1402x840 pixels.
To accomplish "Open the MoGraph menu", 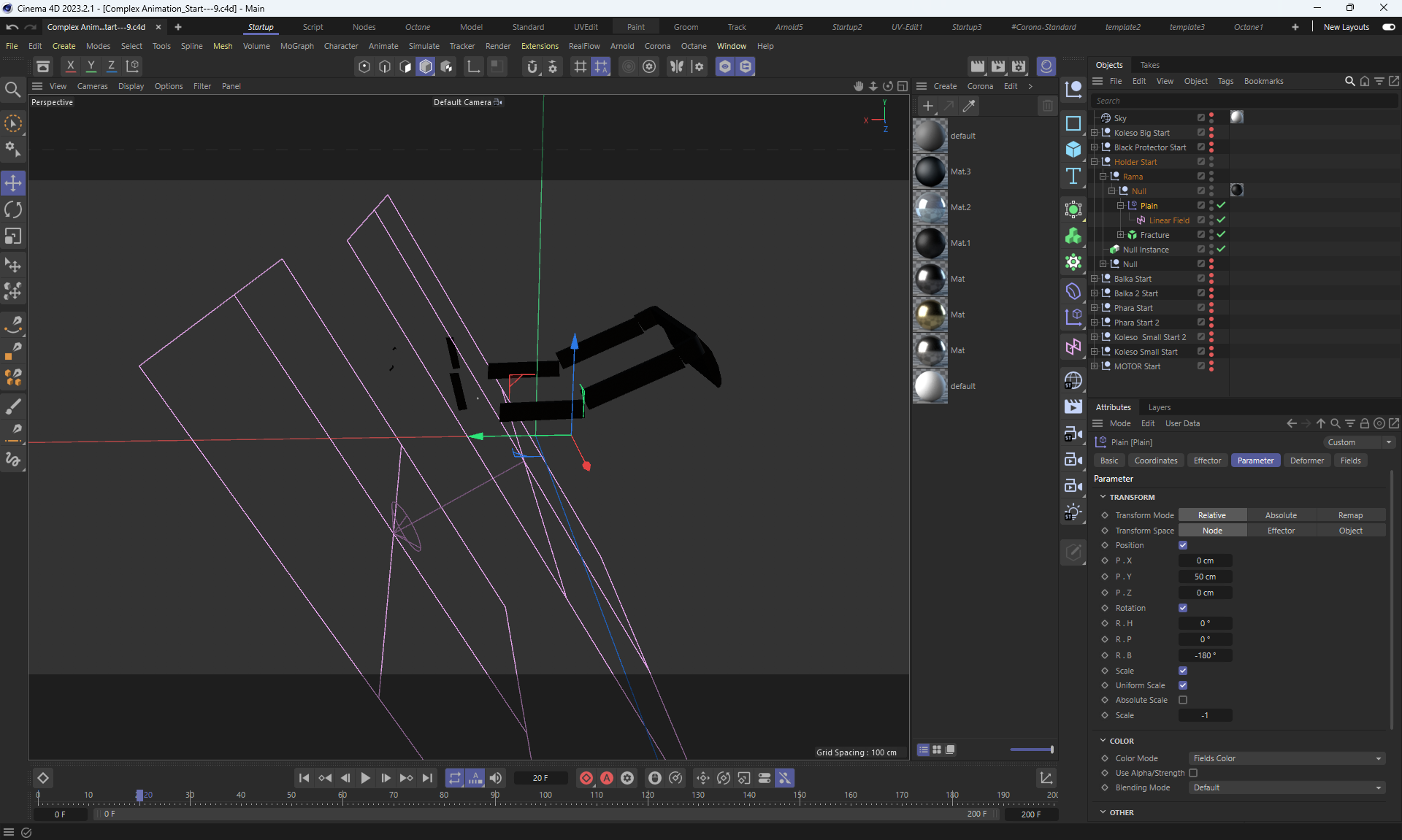I will [296, 46].
